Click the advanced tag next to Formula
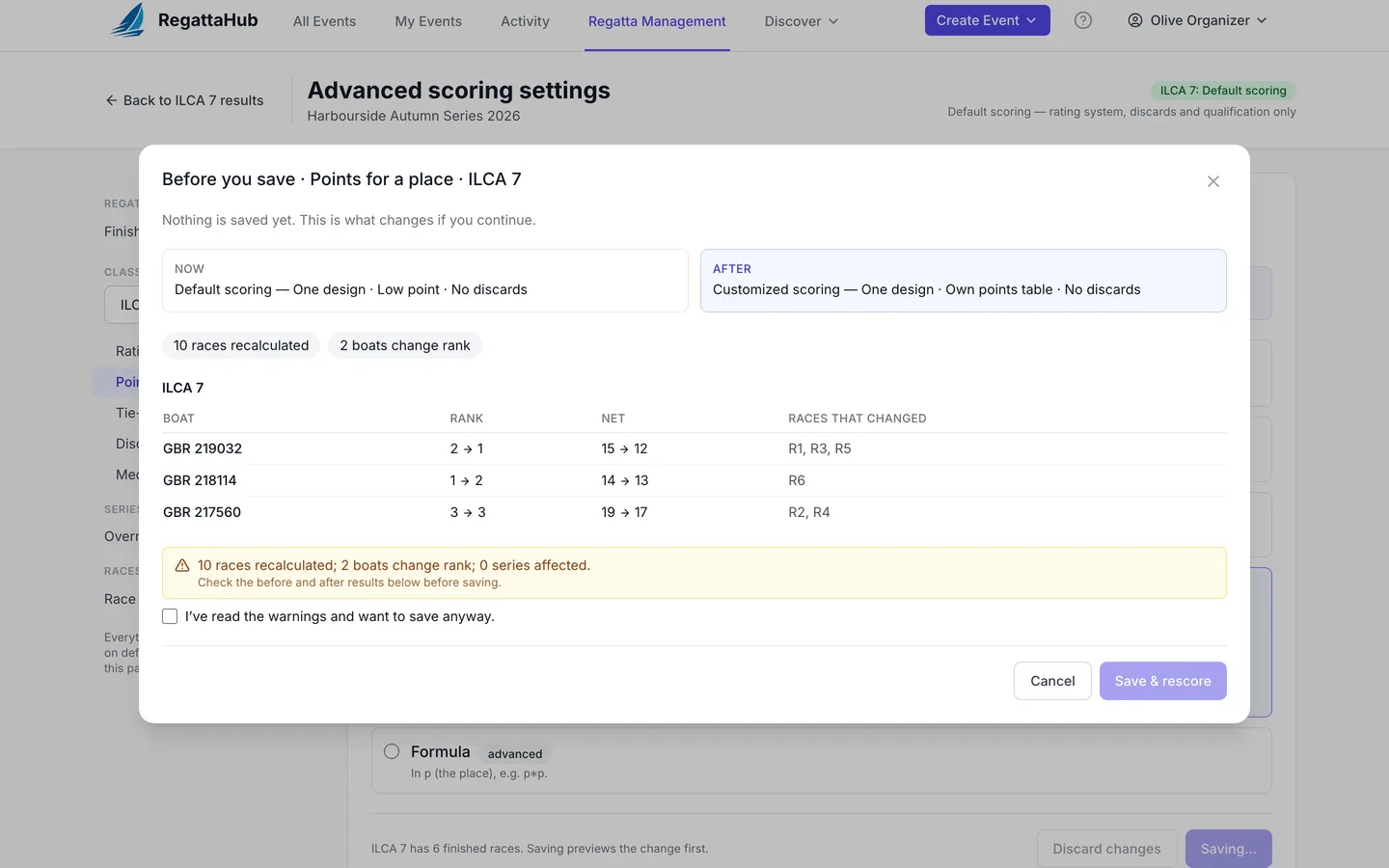The height and width of the screenshot is (868, 1389). [x=515, y=754]
